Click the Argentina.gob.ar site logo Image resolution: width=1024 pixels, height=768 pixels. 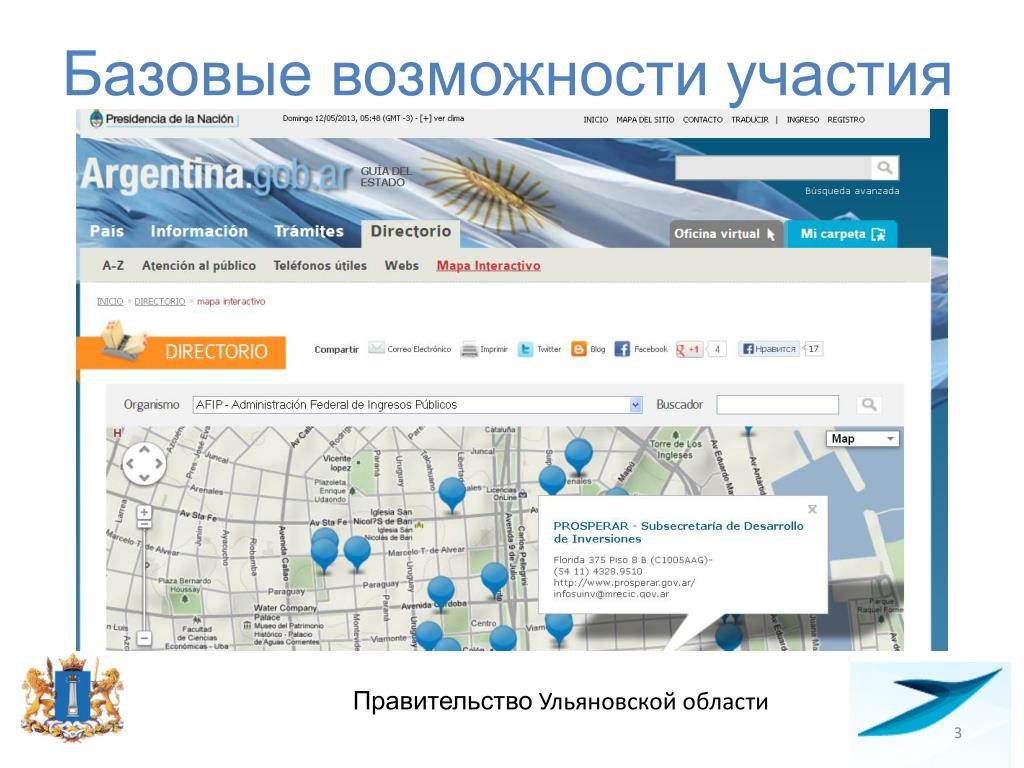(x=217, y=175)
